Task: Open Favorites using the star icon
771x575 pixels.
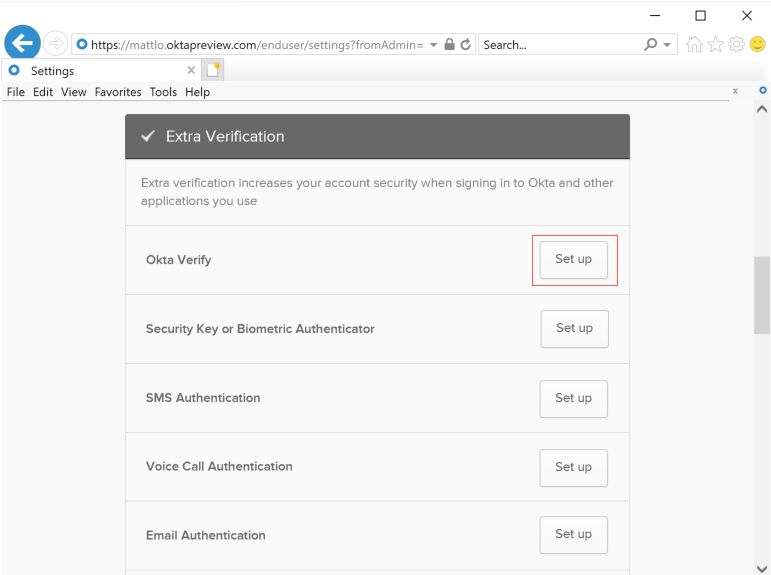Action: tap(716, 45)
